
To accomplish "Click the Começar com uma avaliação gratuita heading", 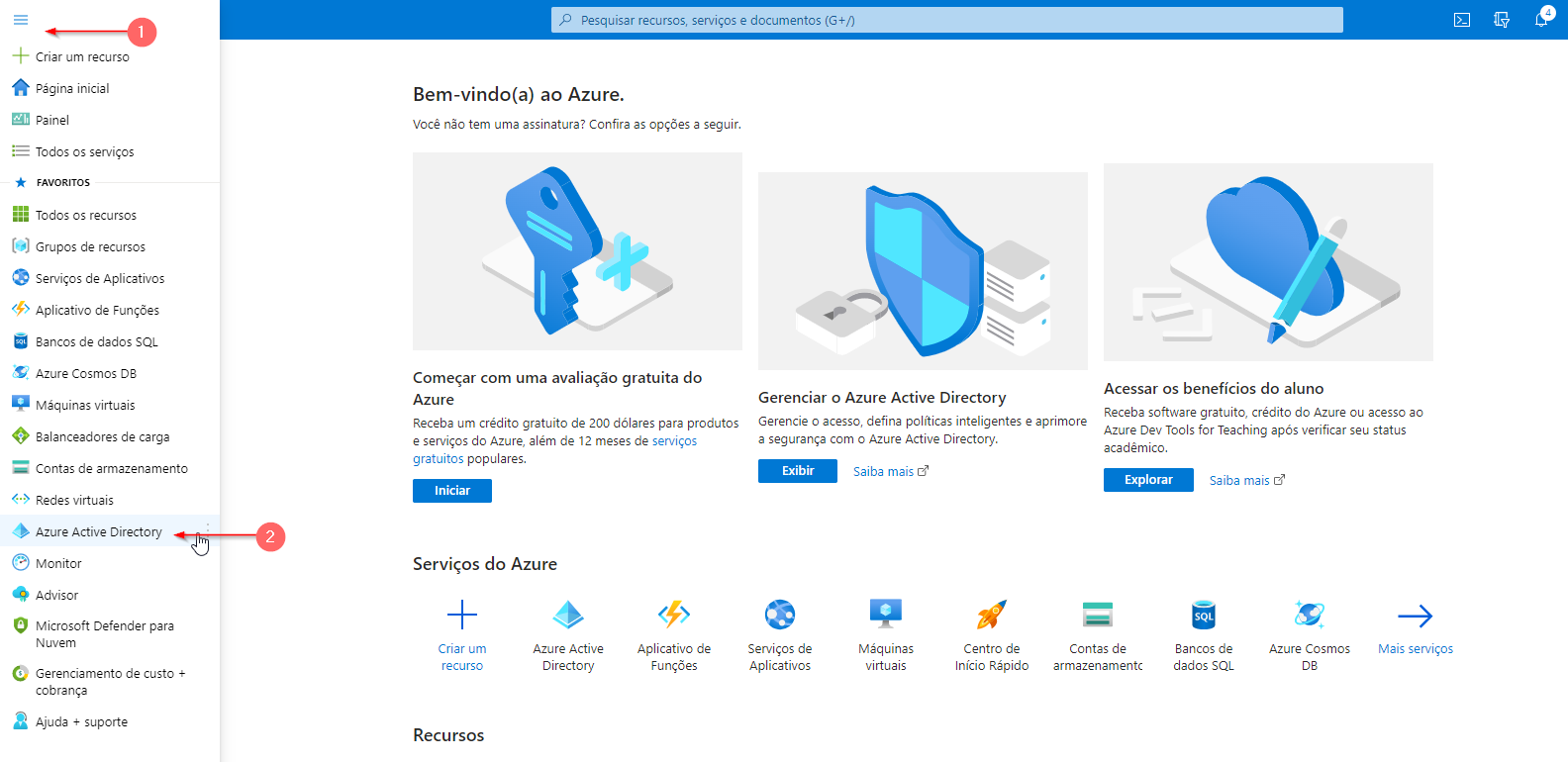I will (x=557, y=388).
